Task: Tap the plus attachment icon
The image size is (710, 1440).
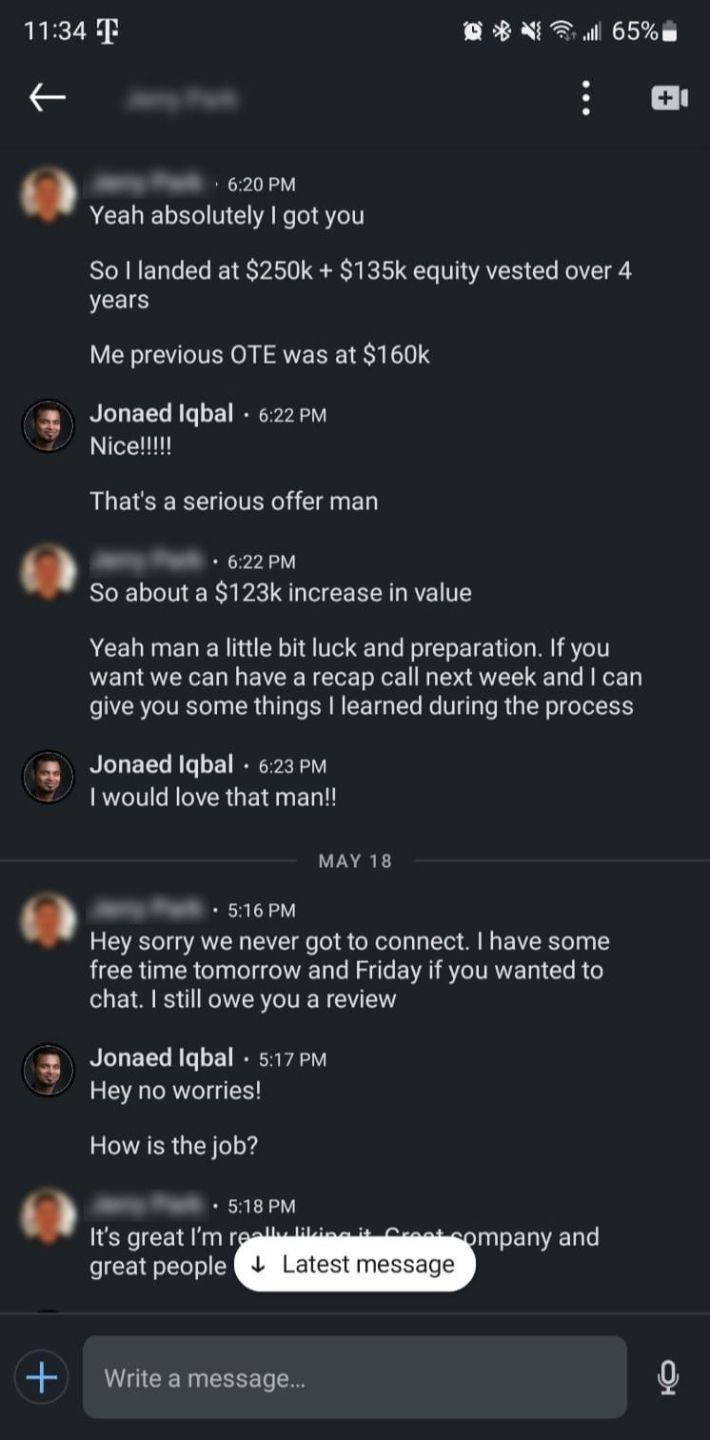Action: [x=41, y=1378]
